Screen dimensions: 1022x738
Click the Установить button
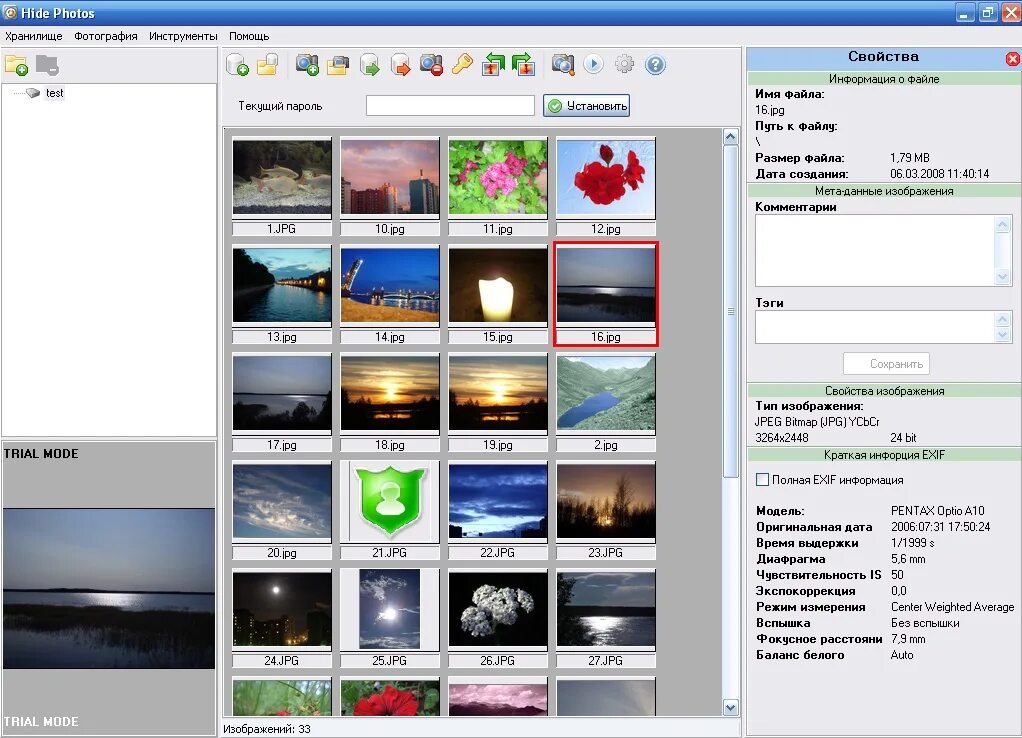coord(587,106)
